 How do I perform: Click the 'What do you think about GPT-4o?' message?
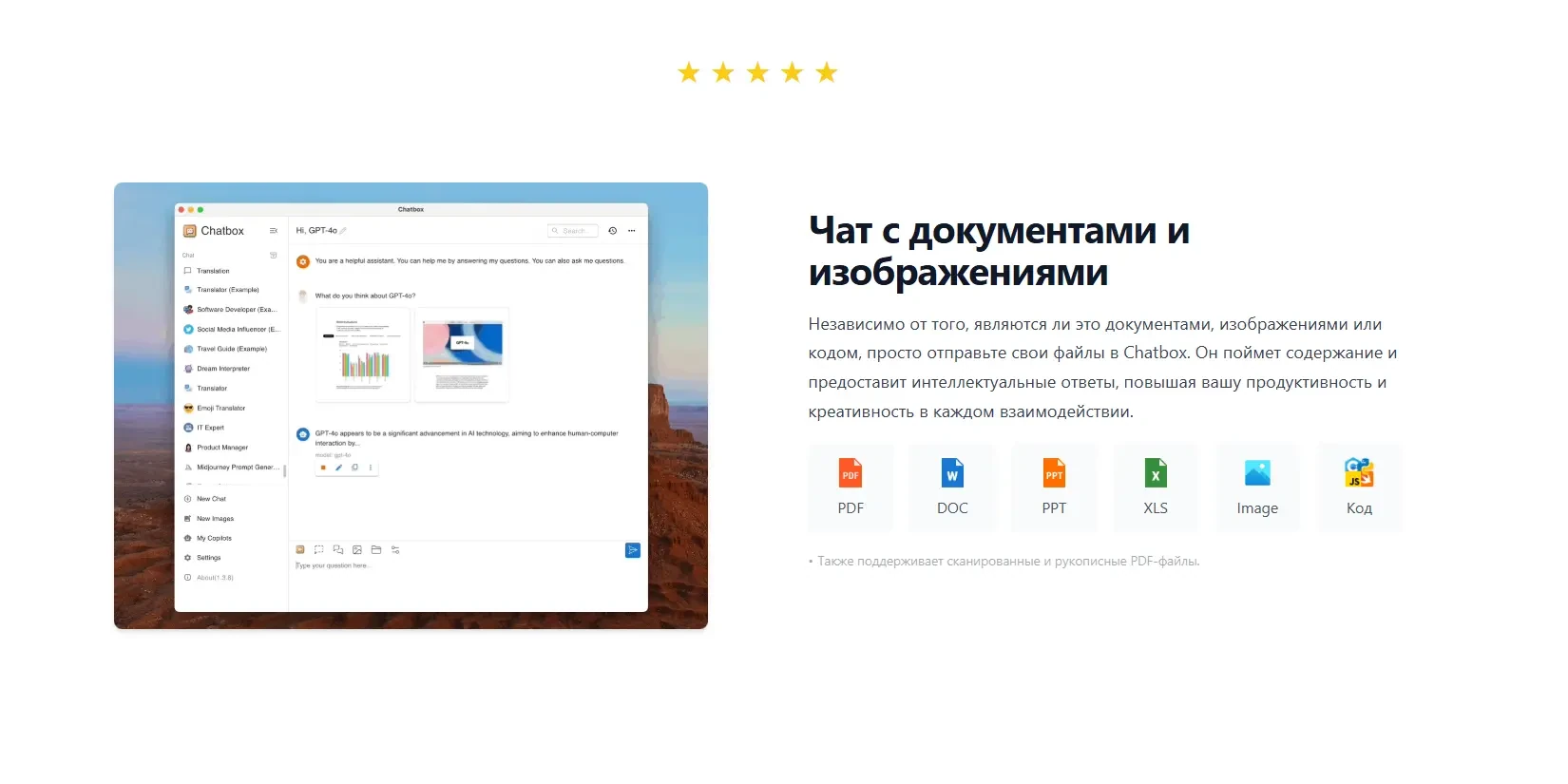(x=365, y=296)
